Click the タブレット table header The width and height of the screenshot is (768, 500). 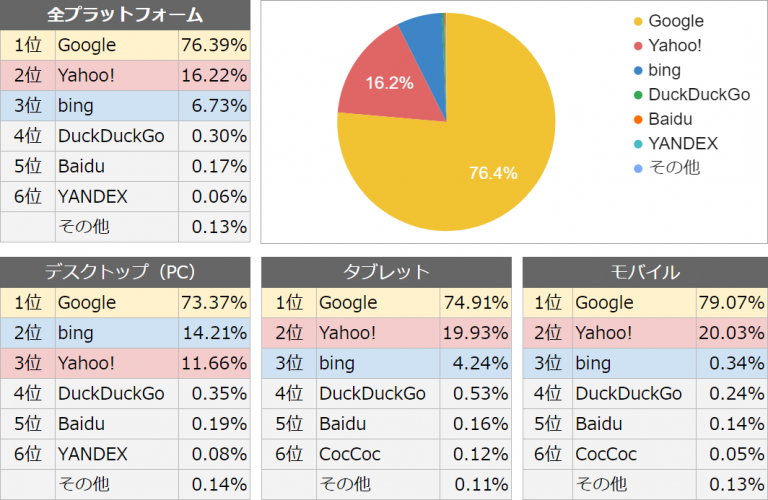point(387,271)
